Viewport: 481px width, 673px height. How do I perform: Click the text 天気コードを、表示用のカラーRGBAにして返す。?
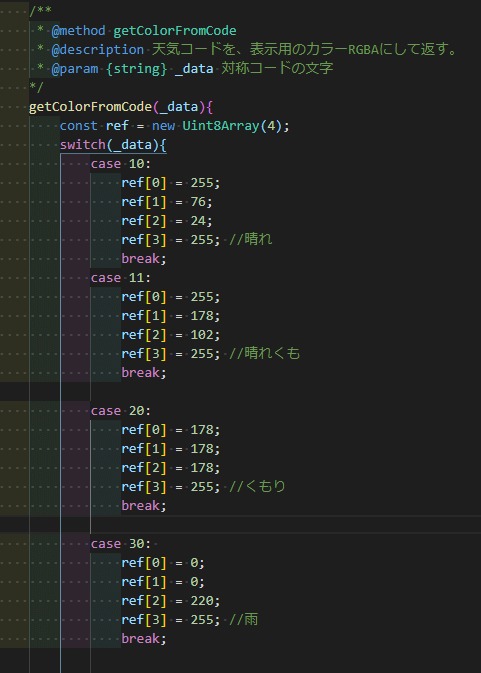point(305,49)
